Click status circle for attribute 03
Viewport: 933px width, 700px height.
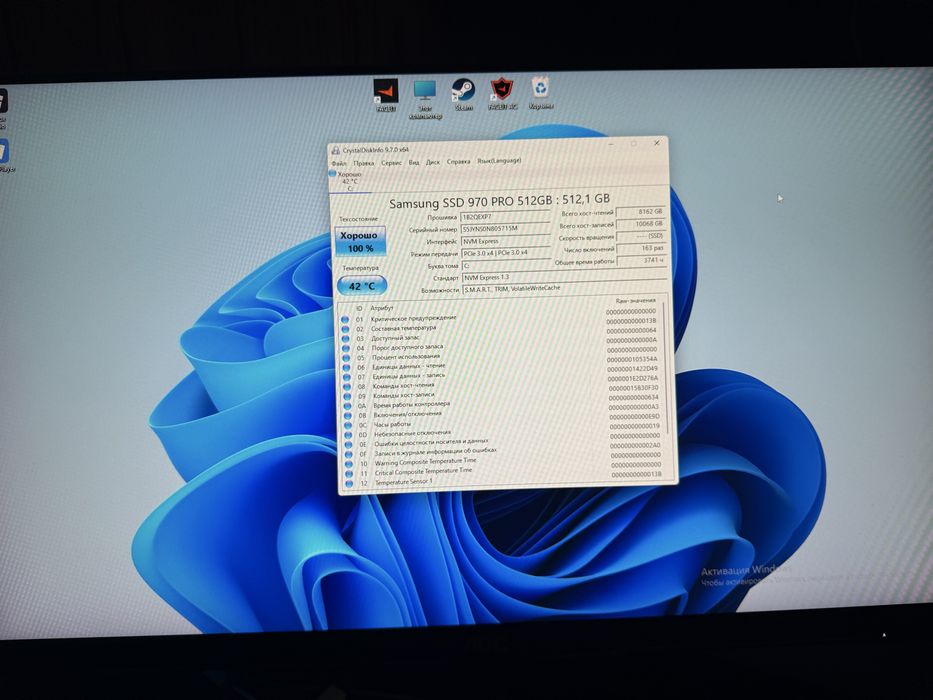pos(346,339)
